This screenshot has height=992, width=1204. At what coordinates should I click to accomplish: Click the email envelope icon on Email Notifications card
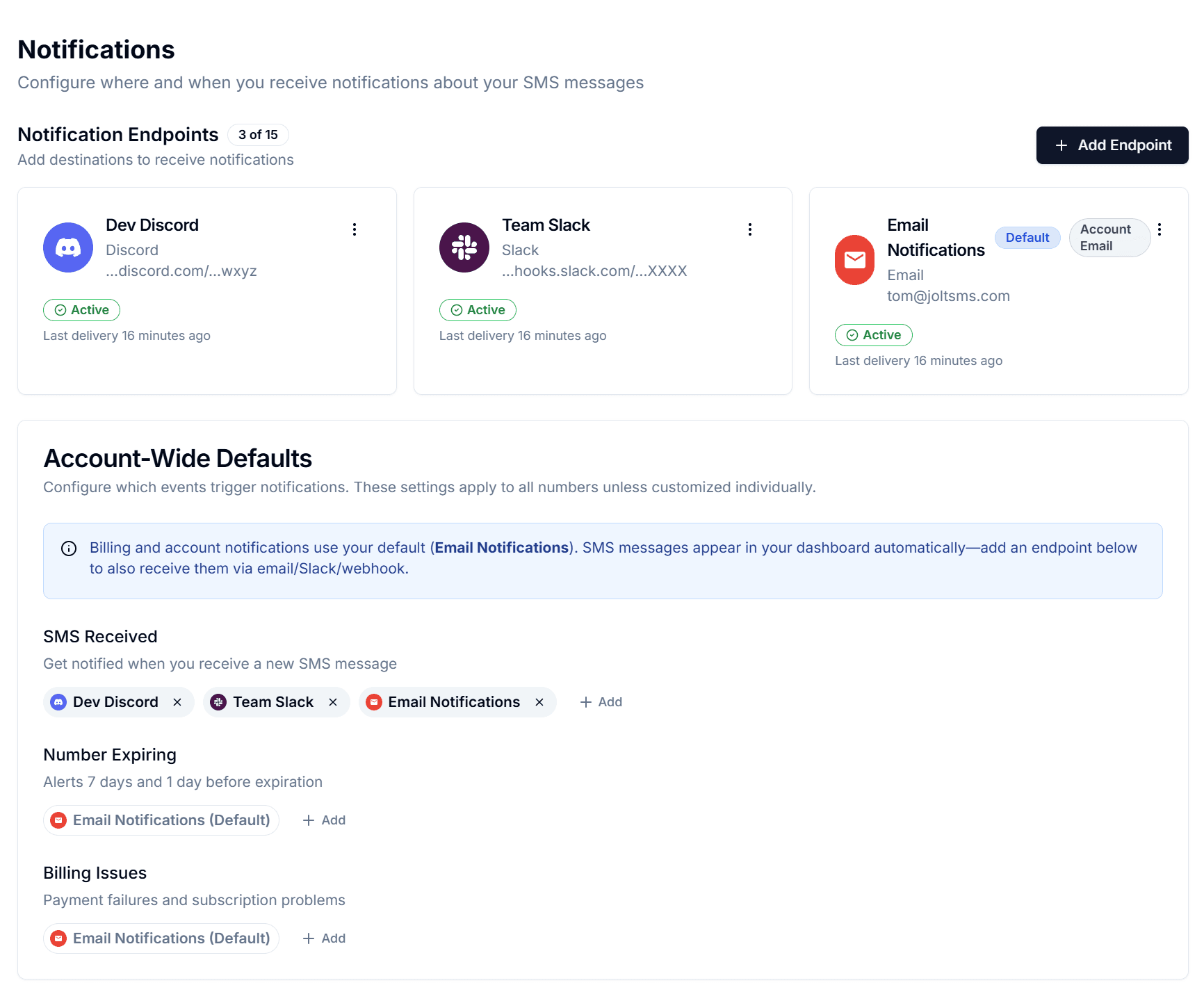[854, 259]
